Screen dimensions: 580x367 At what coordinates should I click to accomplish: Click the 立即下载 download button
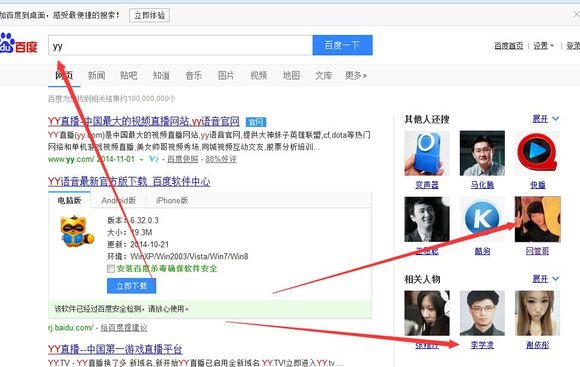point(131,286)
